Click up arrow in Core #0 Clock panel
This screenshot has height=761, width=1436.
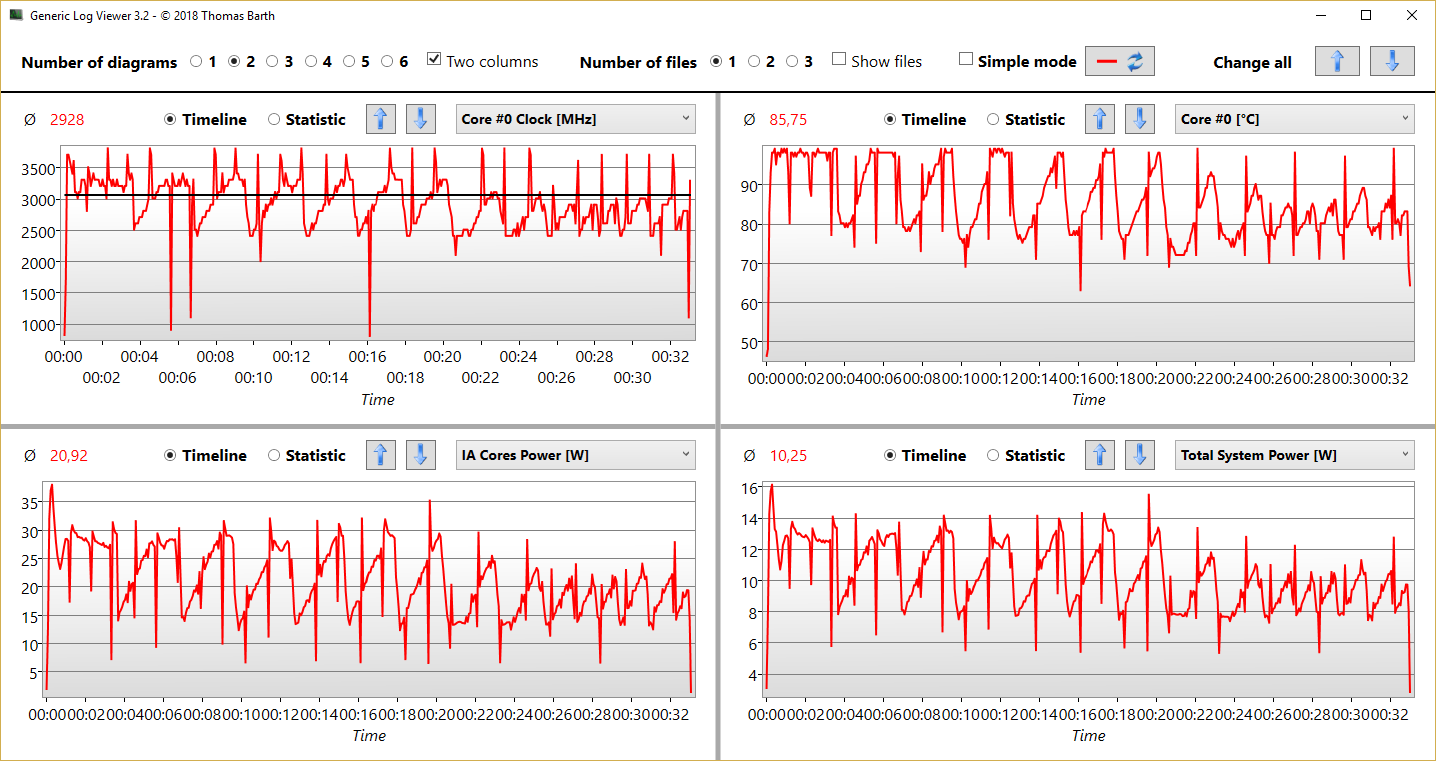(380, 119)
